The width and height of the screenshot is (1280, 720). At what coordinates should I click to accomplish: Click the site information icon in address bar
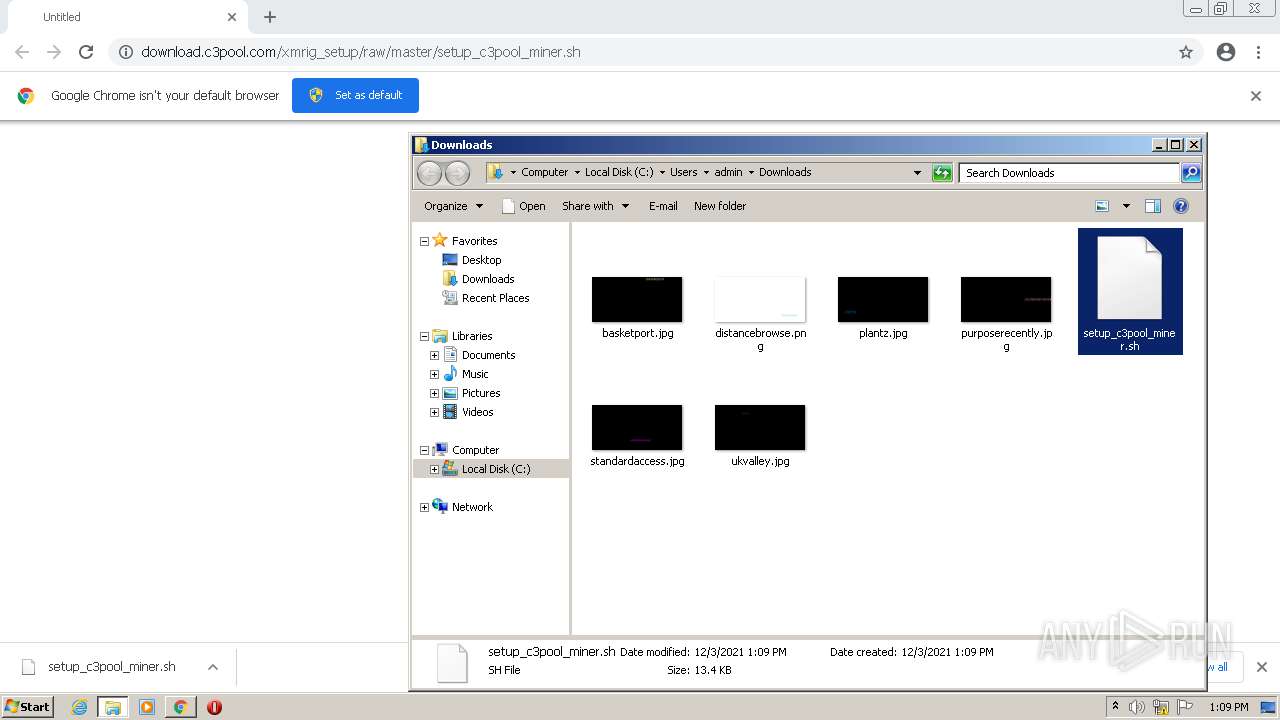(126, 52)
